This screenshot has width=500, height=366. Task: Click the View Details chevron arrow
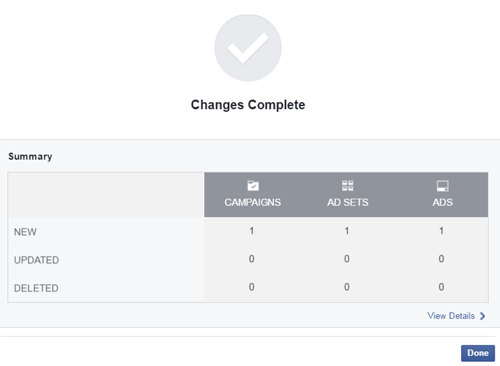482,316
